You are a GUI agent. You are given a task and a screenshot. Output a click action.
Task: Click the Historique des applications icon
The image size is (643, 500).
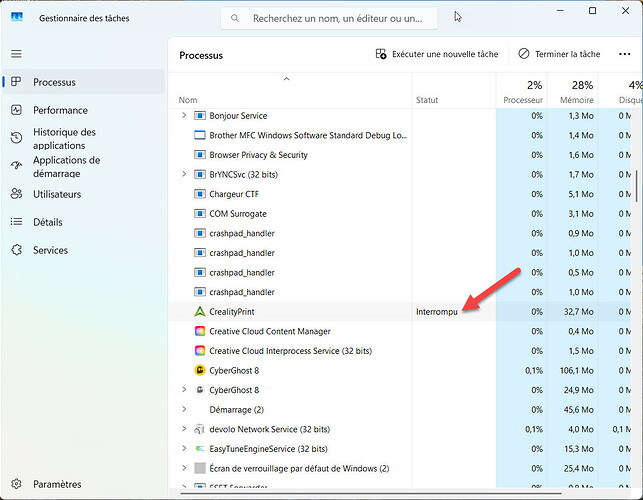click(16, 138)
